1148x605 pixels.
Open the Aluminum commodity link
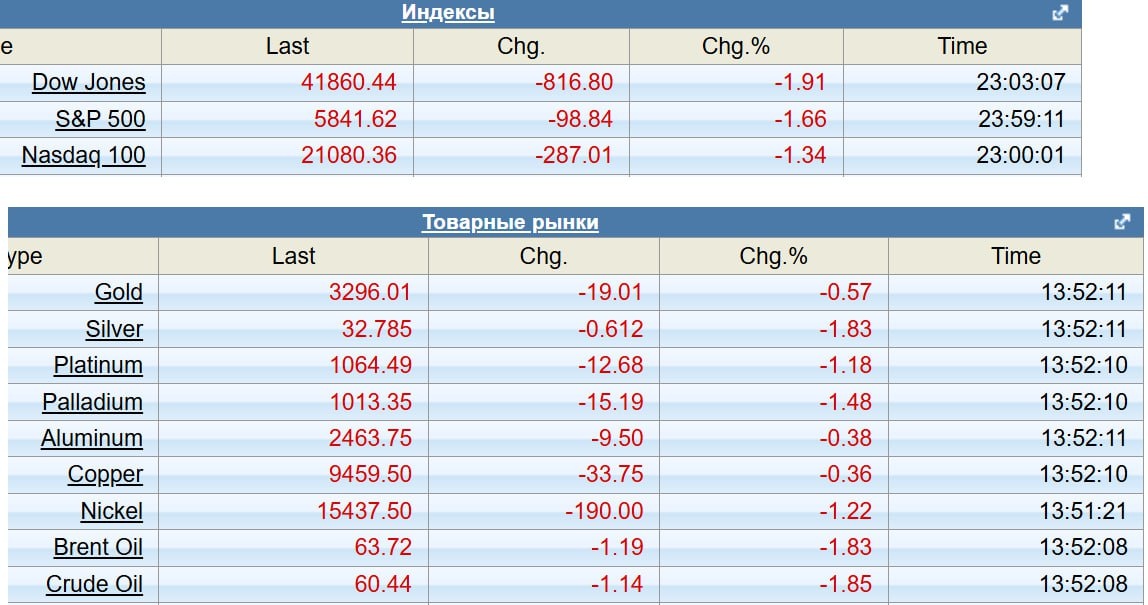(92, 438)
